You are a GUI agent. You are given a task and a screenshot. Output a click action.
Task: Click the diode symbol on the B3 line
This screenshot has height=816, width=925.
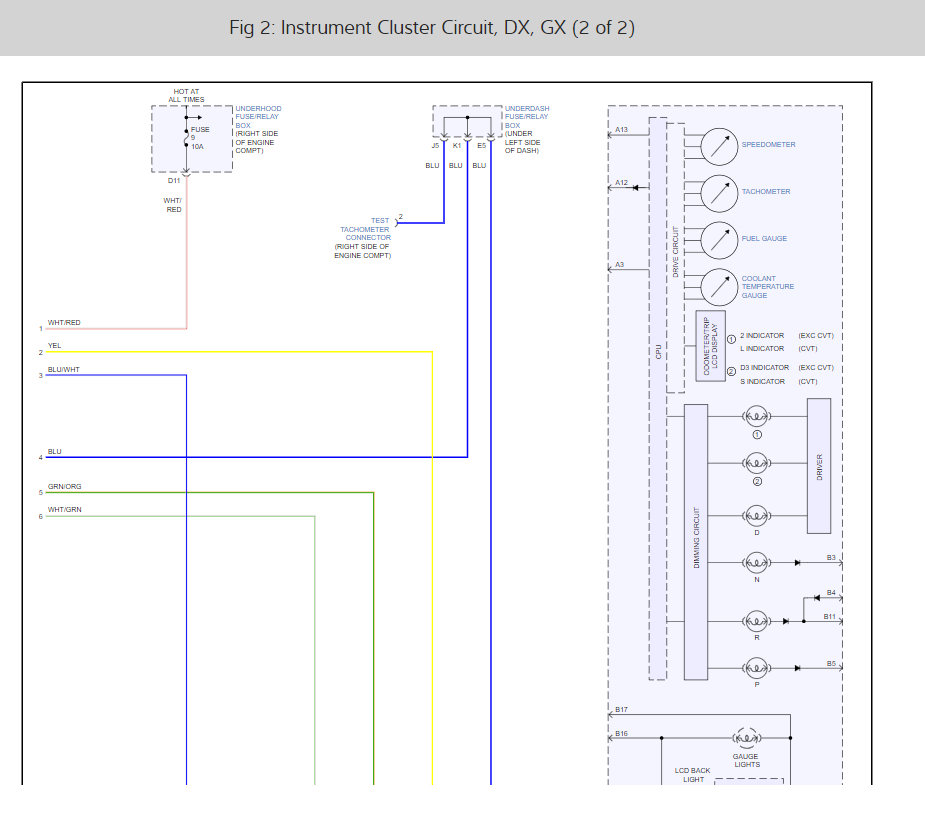(x=798, y=563)
